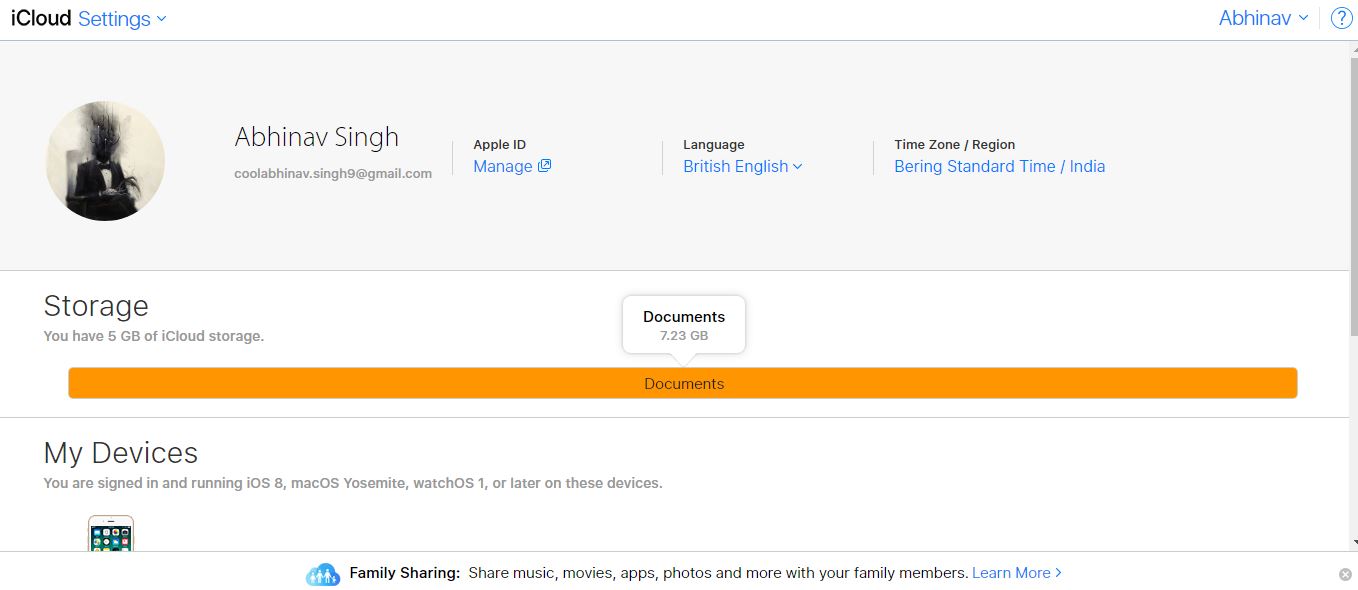
Task: Click the iCloud logo text
Action: click(x=41, y=18)
